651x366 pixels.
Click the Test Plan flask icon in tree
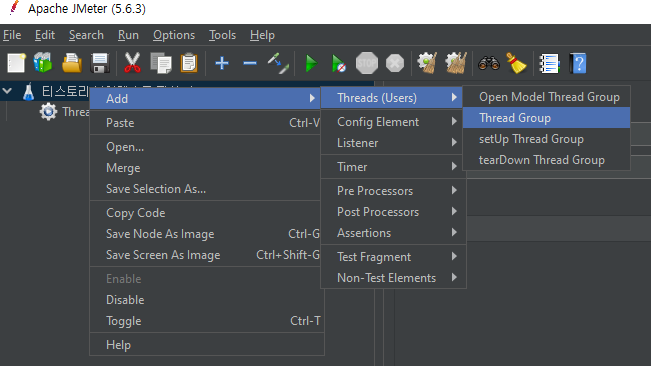click(x=29, y=92)
